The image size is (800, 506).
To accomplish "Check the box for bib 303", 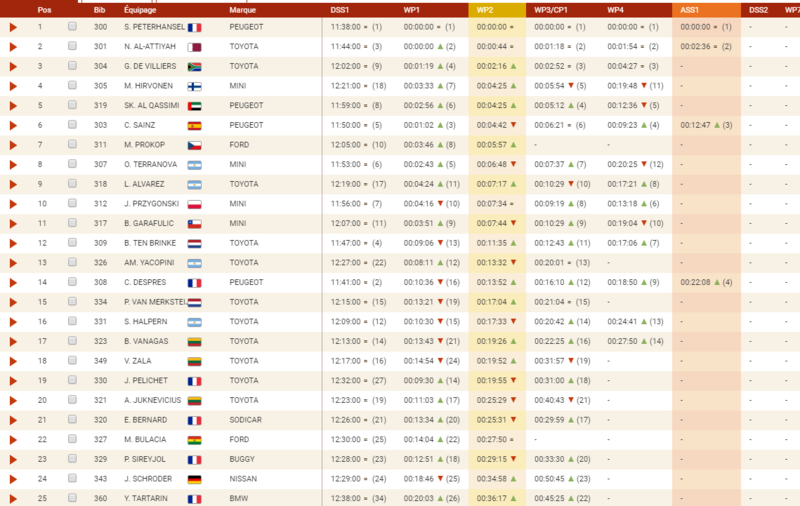I will (x=72, y=124).
